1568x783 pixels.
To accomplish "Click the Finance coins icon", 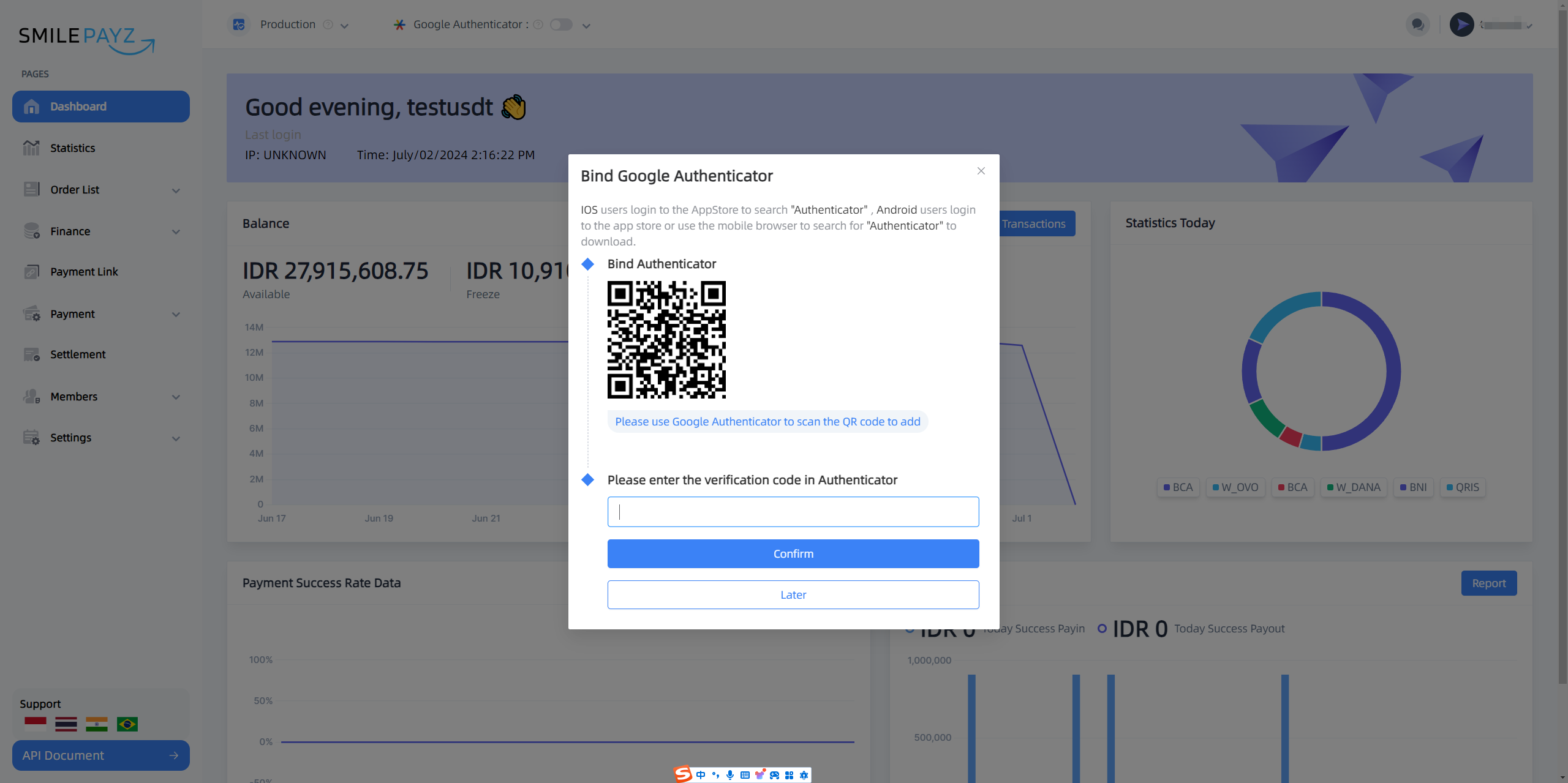I will (32, 231).
